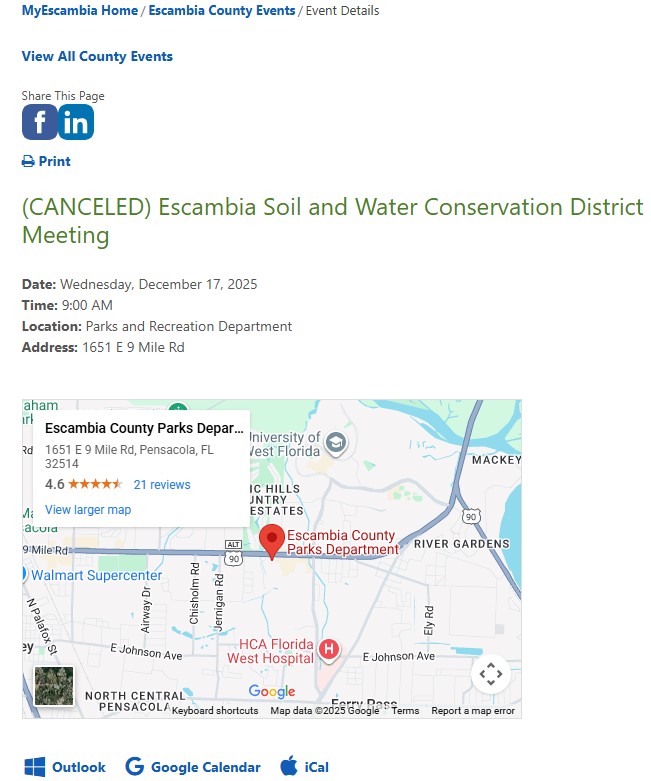This screenshot has width=651, height=781.
Task: Click the HCA Florida West Hospital marker
Action: [x=328, y=651]
